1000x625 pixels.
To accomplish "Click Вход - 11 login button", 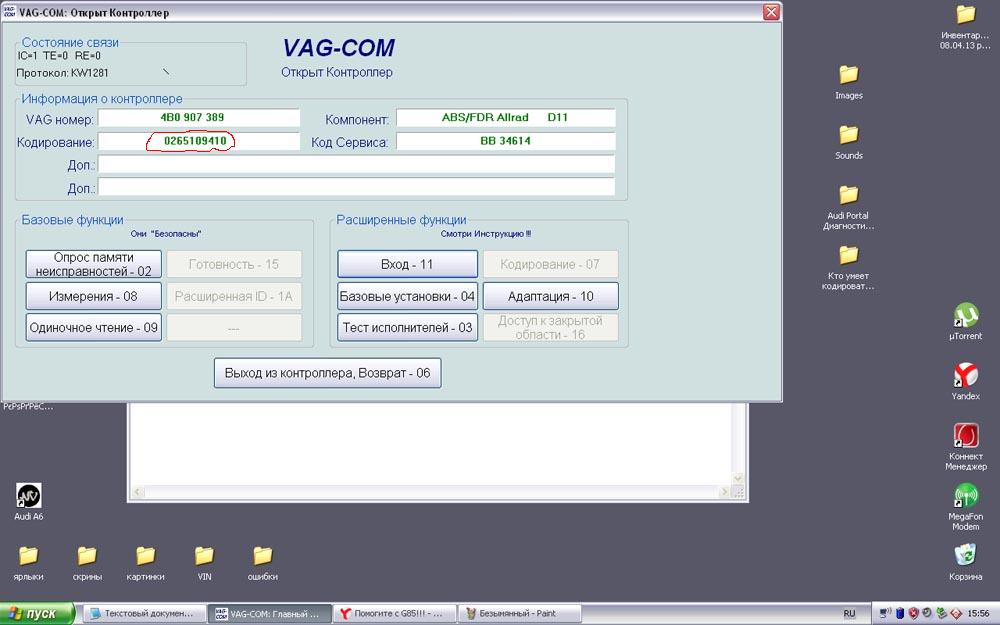I will 407,264.
